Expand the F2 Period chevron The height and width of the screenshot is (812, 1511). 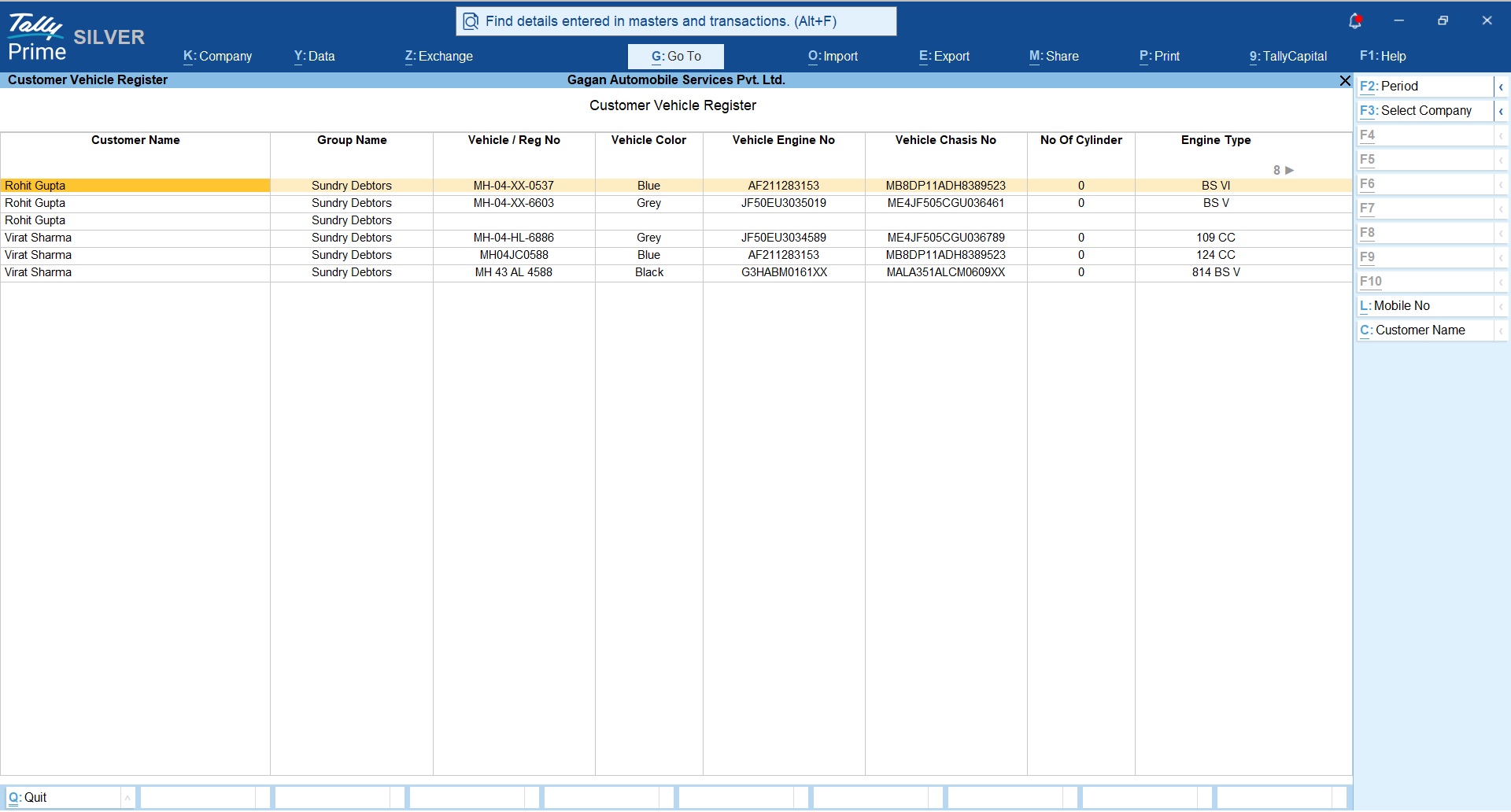[x=1501, y=87]
